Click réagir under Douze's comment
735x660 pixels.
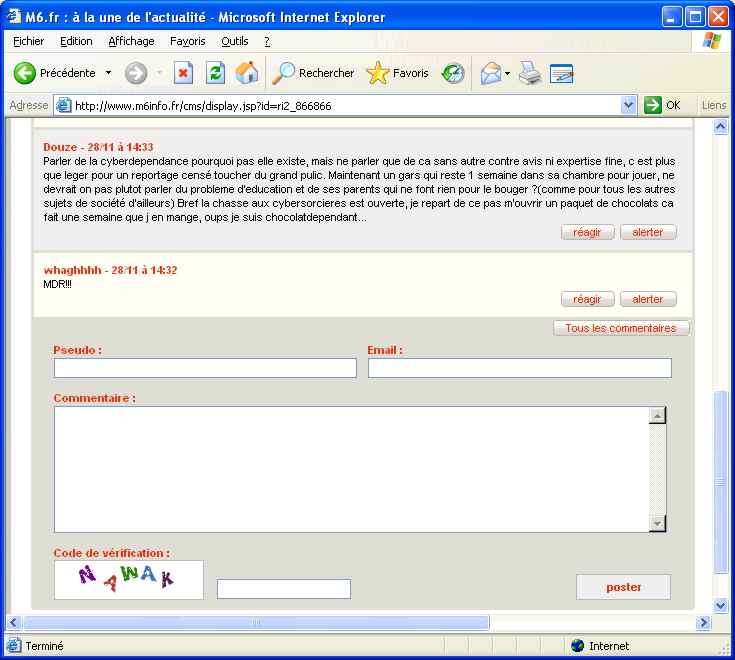click(587, 232)
